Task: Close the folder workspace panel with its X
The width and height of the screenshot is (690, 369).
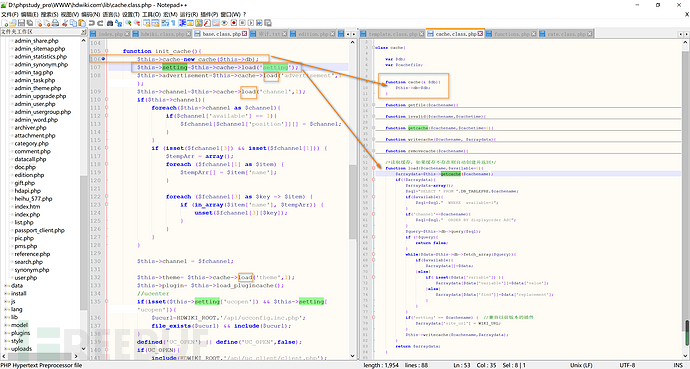Action: point(84,32)
